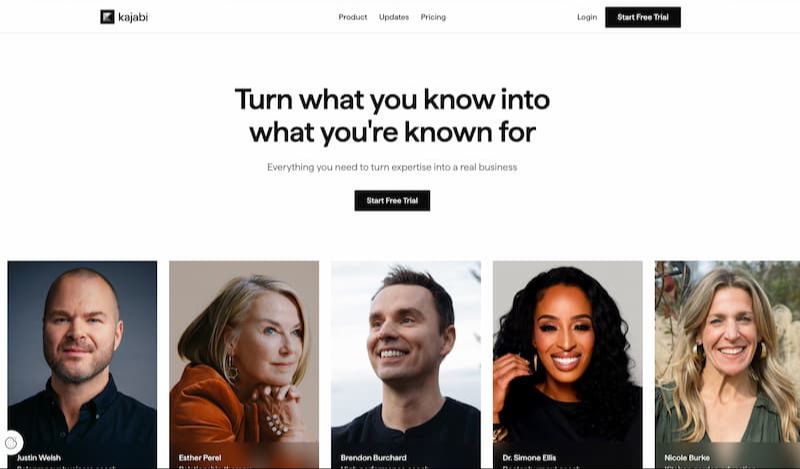800x469 pixels.
Task: Select Dr. Simone Ellis's portrait card
Action: pyautogui.click(x=567, y=364)
